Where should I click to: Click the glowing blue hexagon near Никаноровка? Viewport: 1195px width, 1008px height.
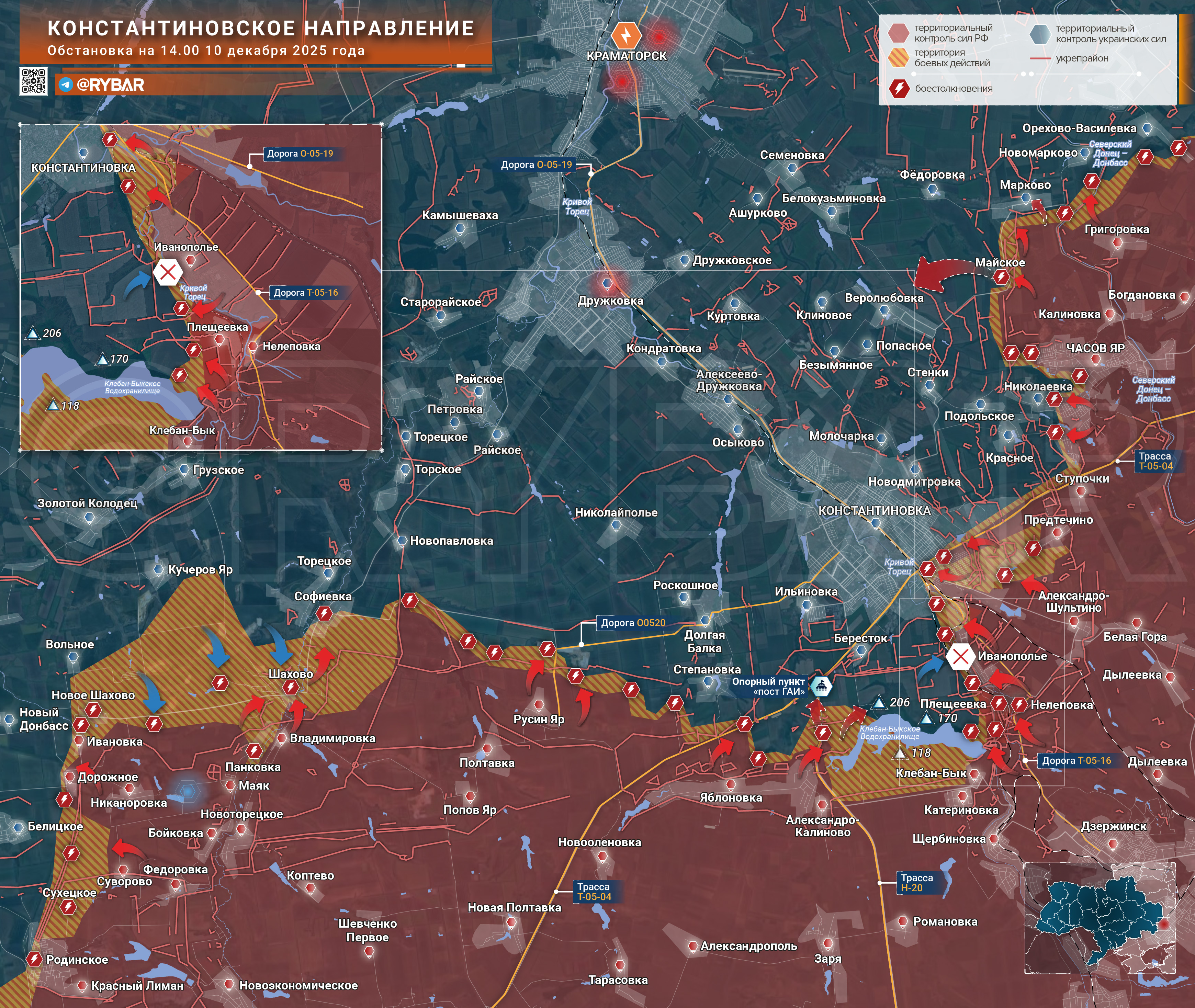tap(188, 791)
